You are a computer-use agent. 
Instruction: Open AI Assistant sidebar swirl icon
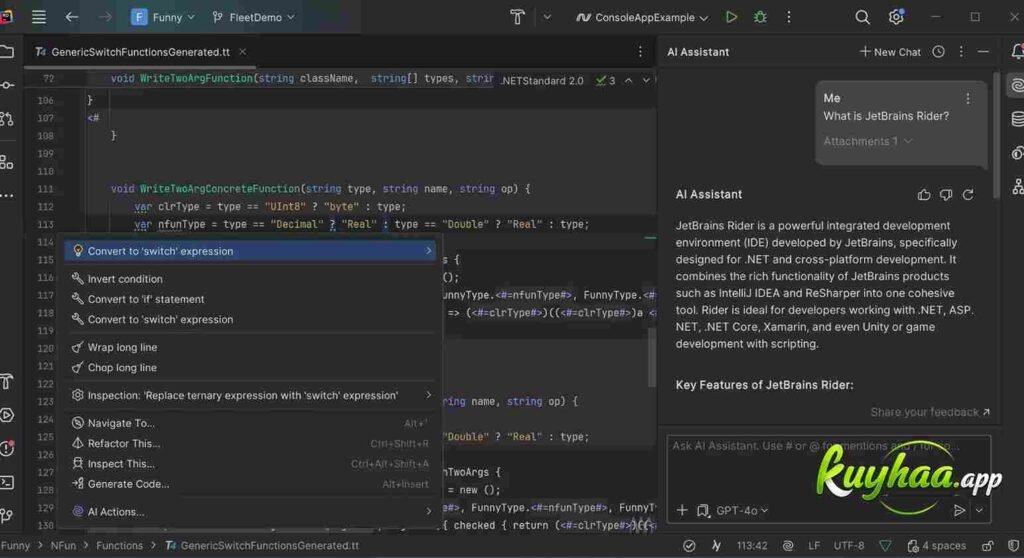coord(1017,86)
